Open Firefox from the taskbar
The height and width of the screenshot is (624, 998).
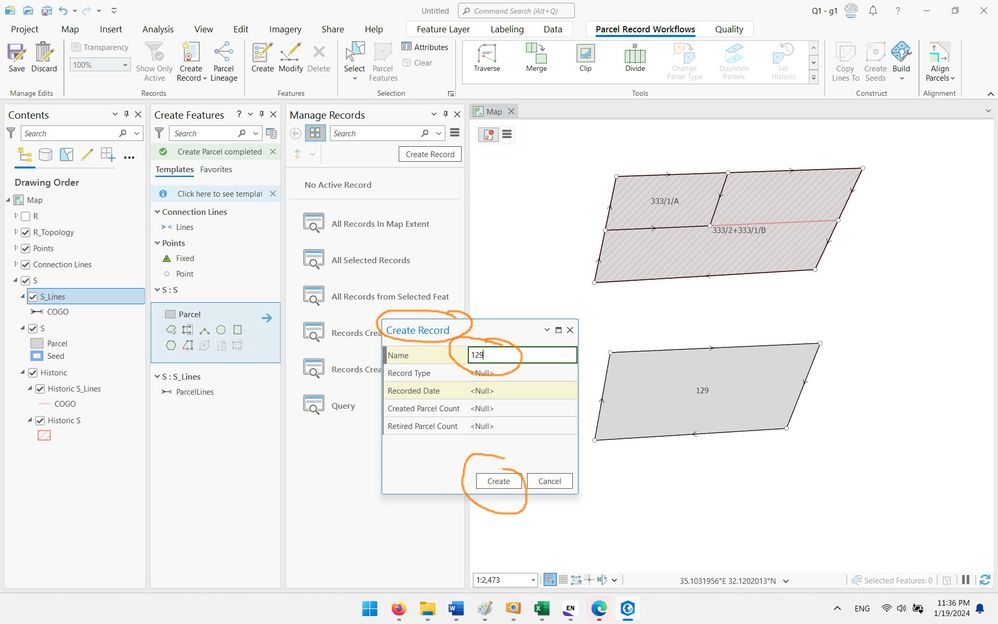coord(398,609)
